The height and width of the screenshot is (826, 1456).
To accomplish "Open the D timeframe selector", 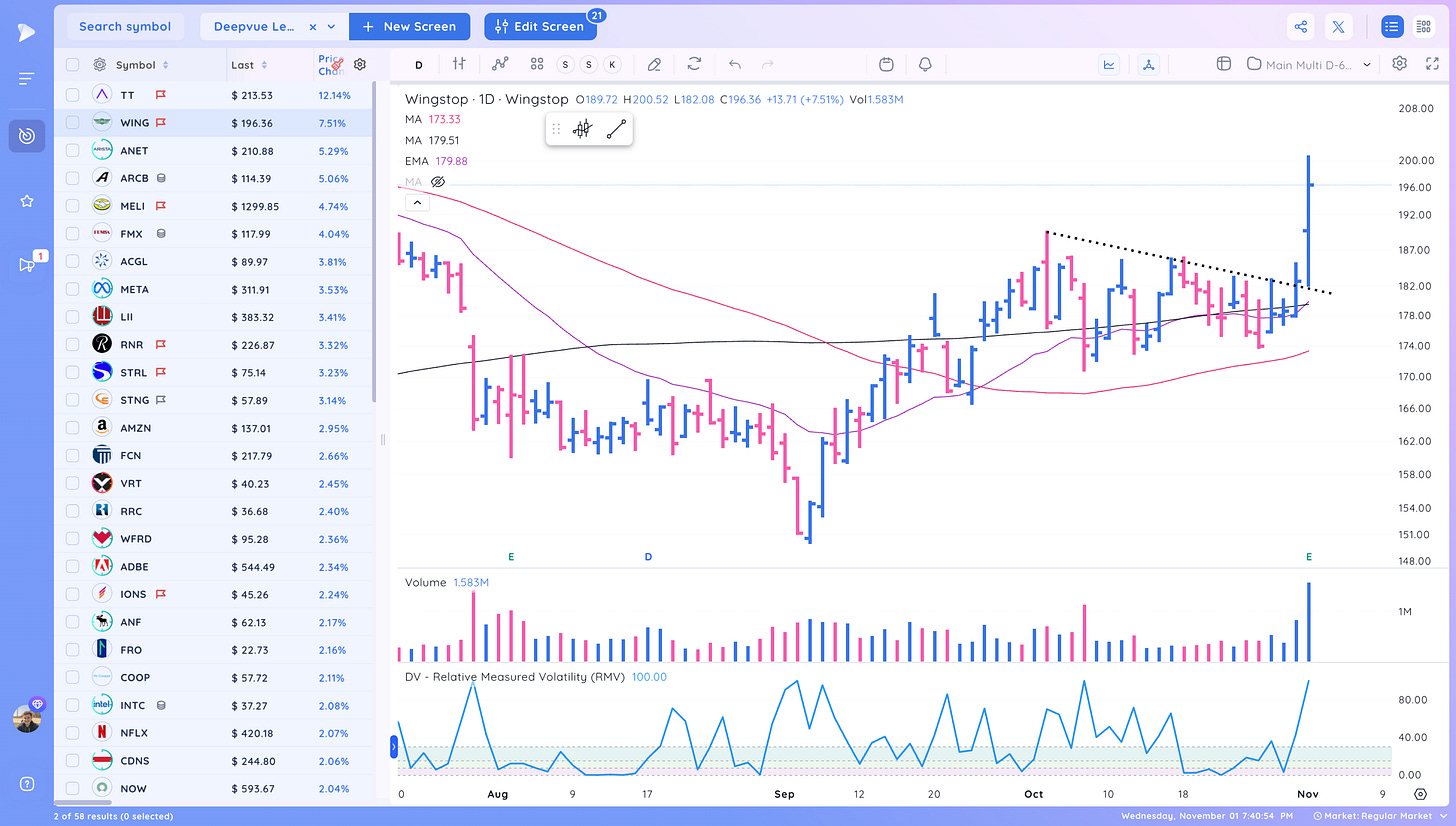I will (418, 65).
